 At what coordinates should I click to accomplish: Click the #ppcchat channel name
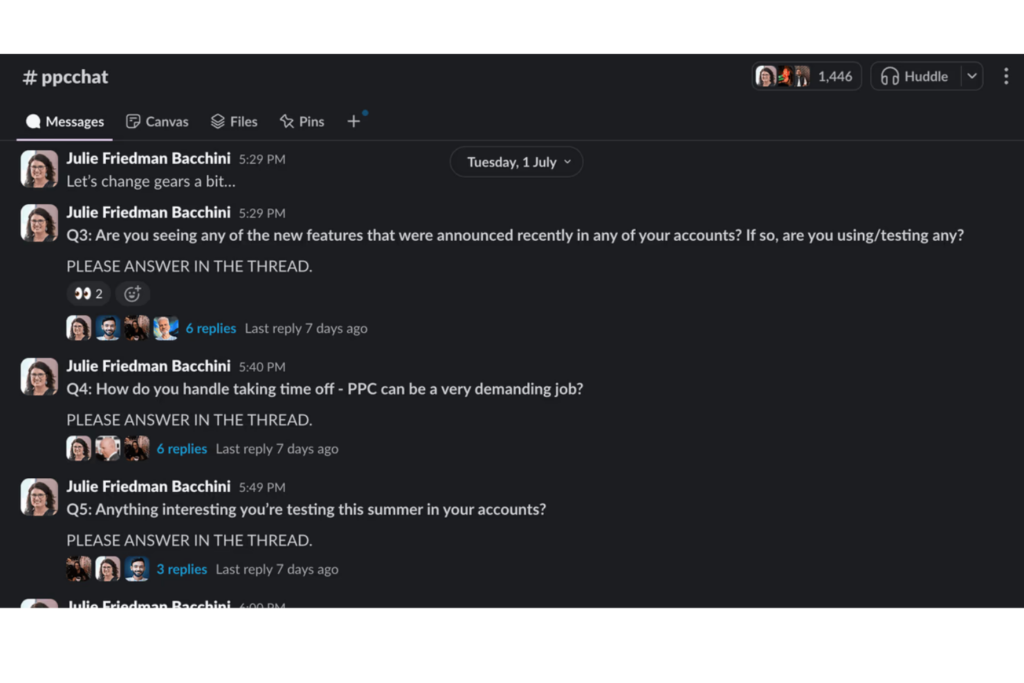tap(64, 76)
